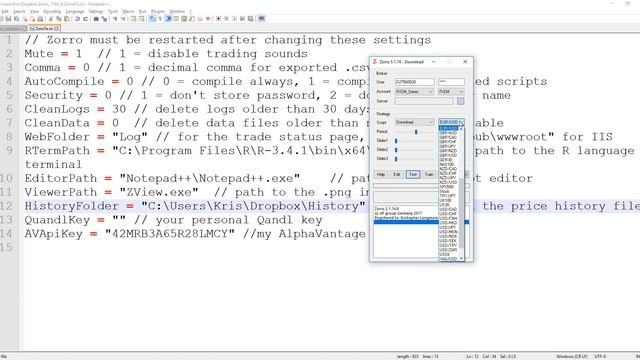The image size is (640, 360).
Task: Click the Undo arrow toolbar icon
Action: click(78, 19)
